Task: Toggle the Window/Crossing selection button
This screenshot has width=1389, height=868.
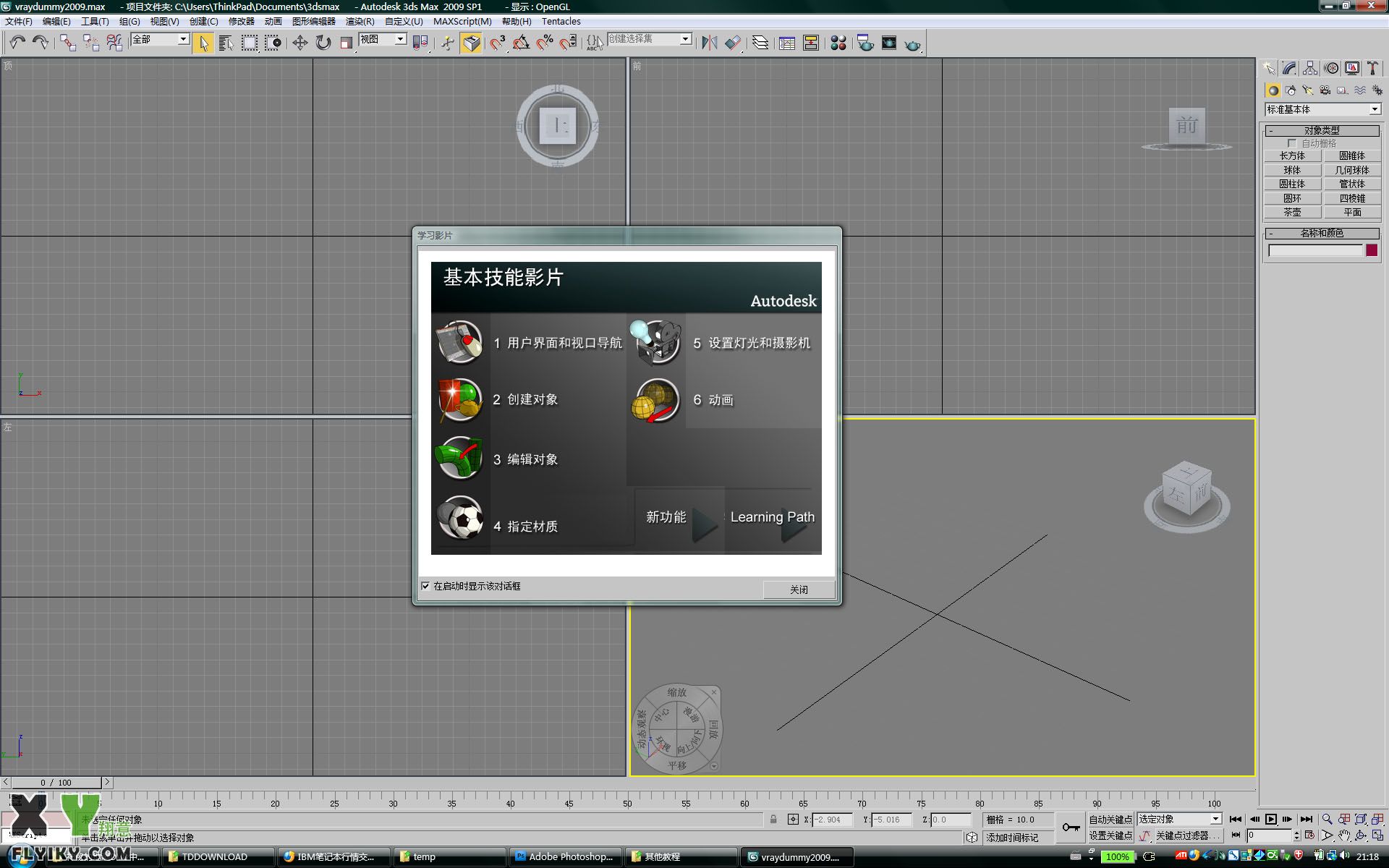Action: click(x=273, y=43)
